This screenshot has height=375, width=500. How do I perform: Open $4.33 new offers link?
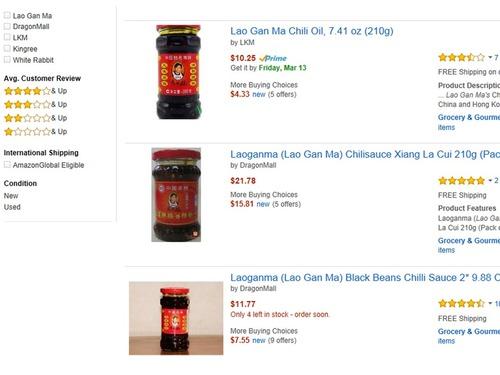pyautogui.click(x=248, y=94)
